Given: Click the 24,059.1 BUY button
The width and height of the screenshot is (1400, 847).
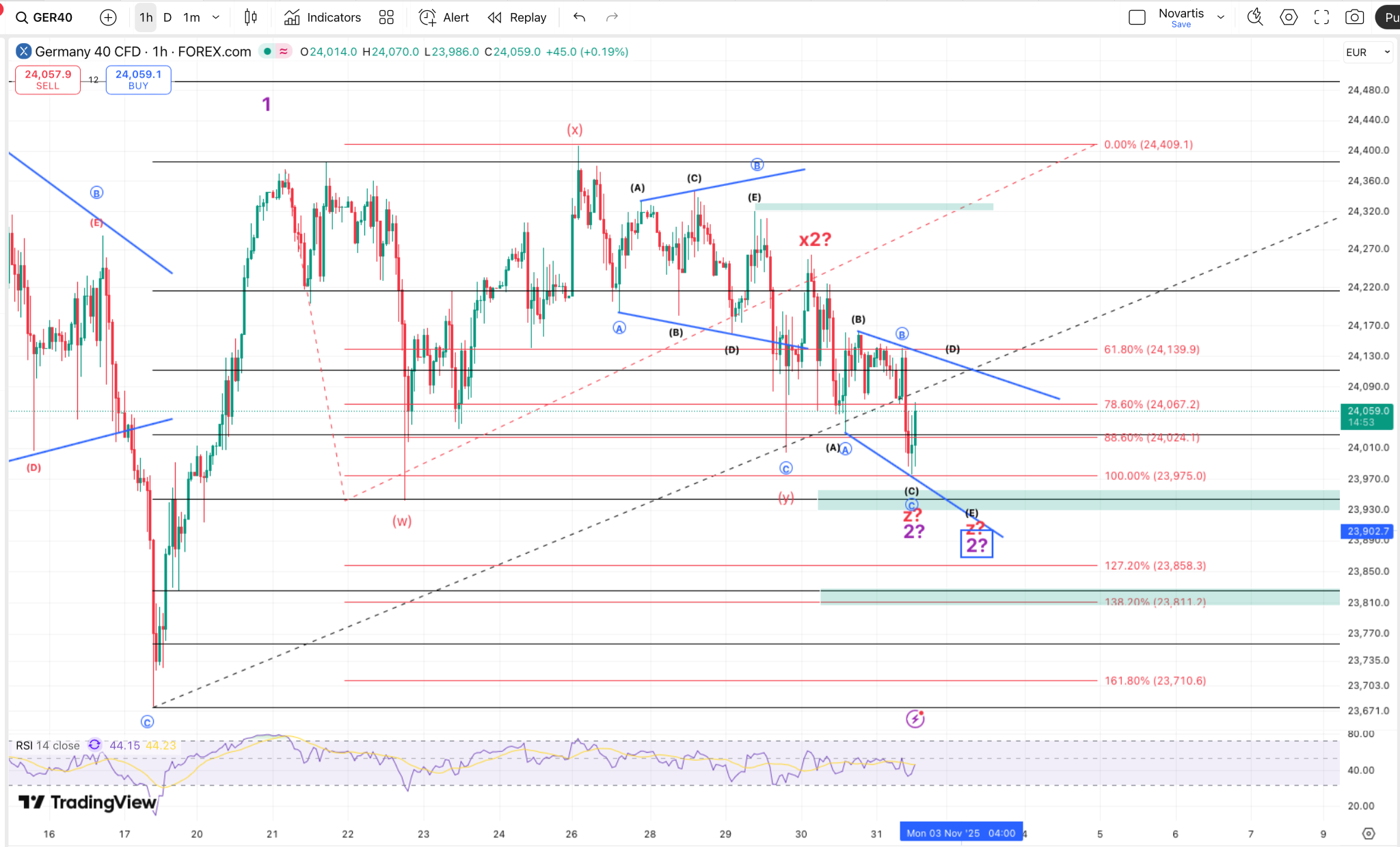Looking at the screenshot, I should (138, 79).
